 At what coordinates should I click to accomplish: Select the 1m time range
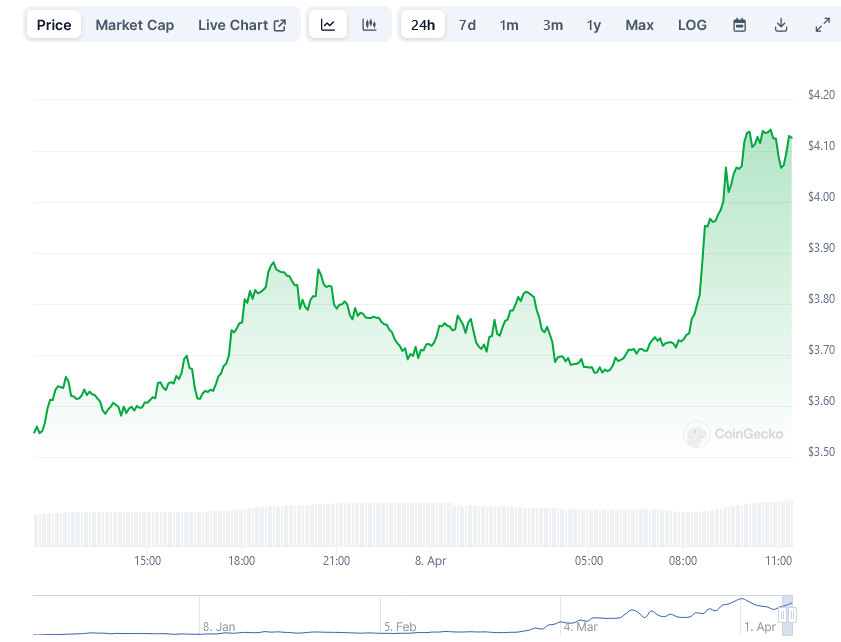pos(509,25)
